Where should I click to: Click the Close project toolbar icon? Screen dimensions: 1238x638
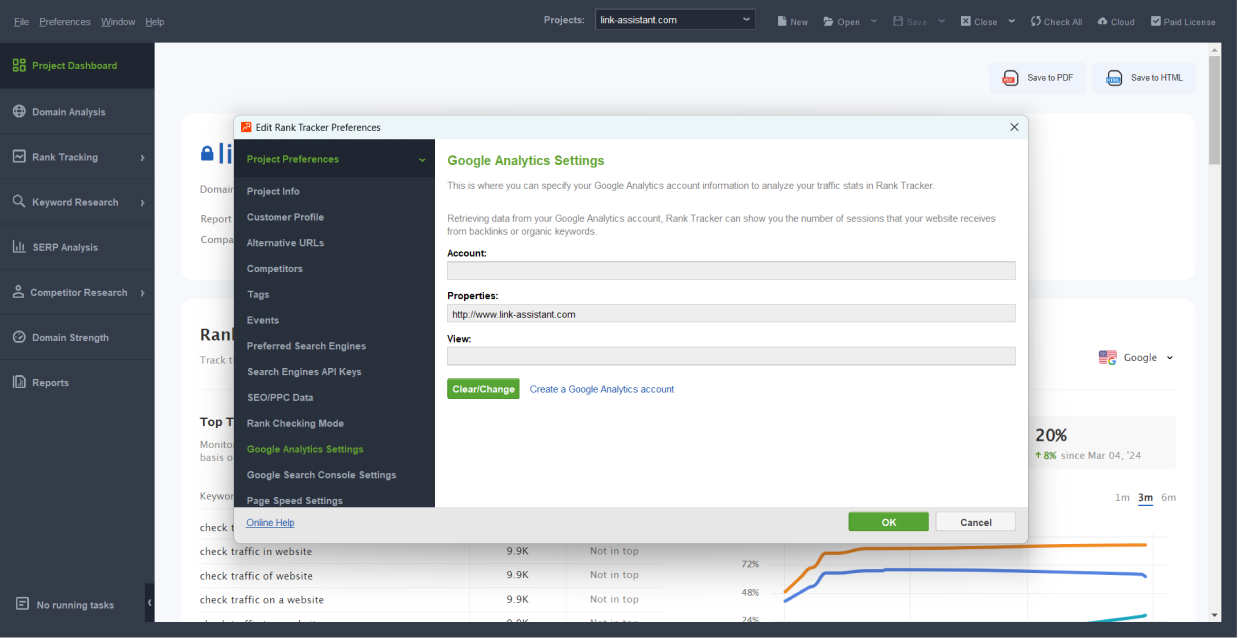pyautogui.click(x=966, y=21)
